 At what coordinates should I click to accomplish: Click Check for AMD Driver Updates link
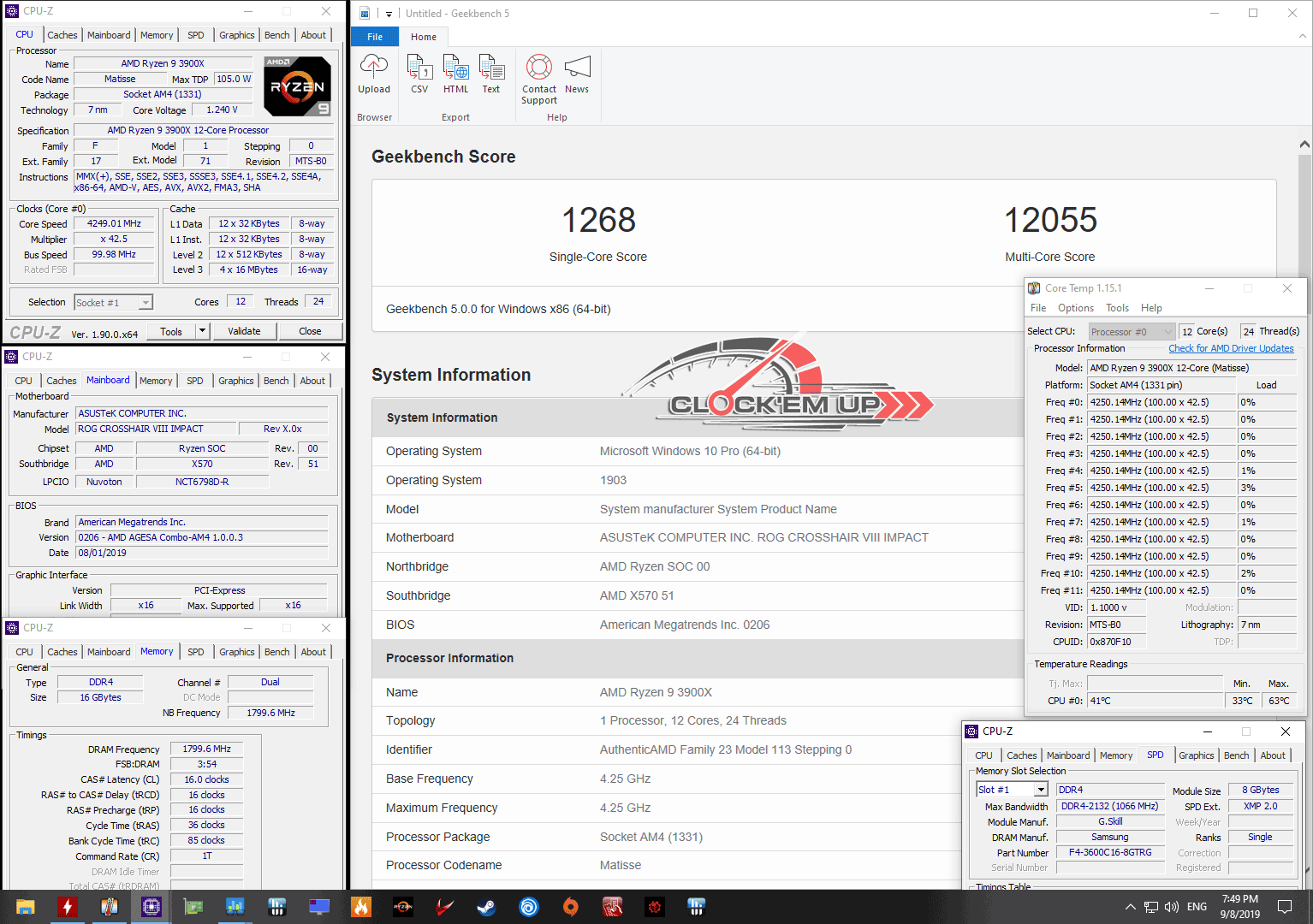(x=1231, y=348)
